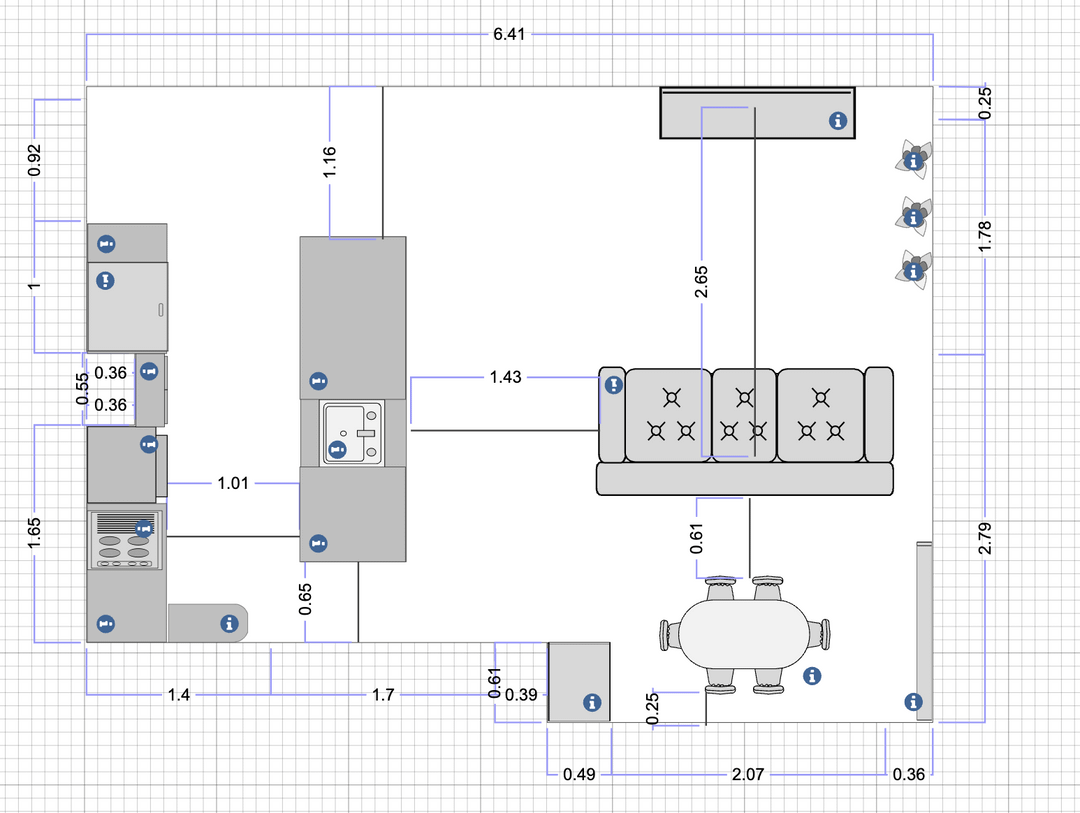Click info icon on island's lower countertop
The height and width of the screenshot is (813, 1080).
pos(318,543)
